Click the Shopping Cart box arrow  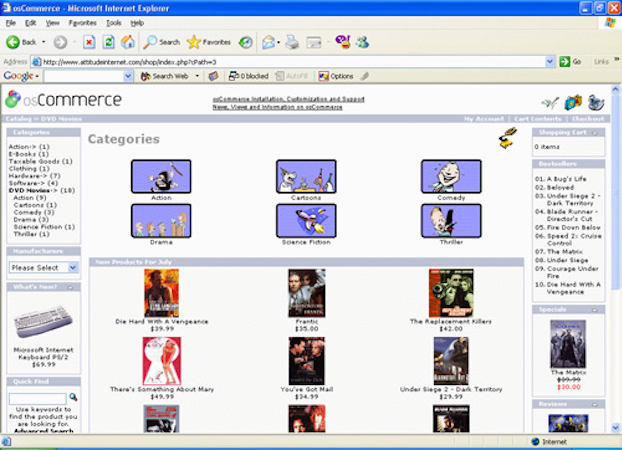pos(595,133)
